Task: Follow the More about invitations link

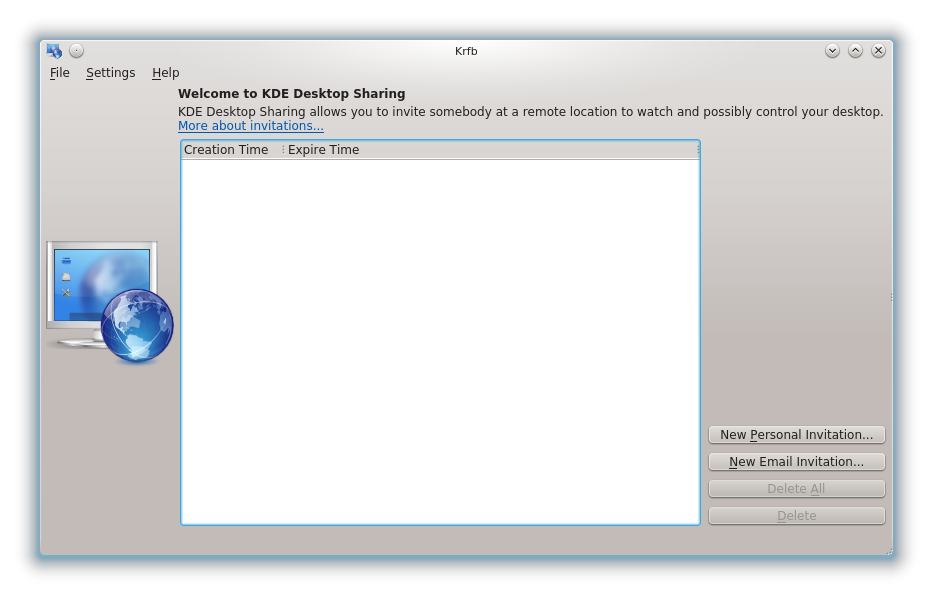Action: click(251, 126)
